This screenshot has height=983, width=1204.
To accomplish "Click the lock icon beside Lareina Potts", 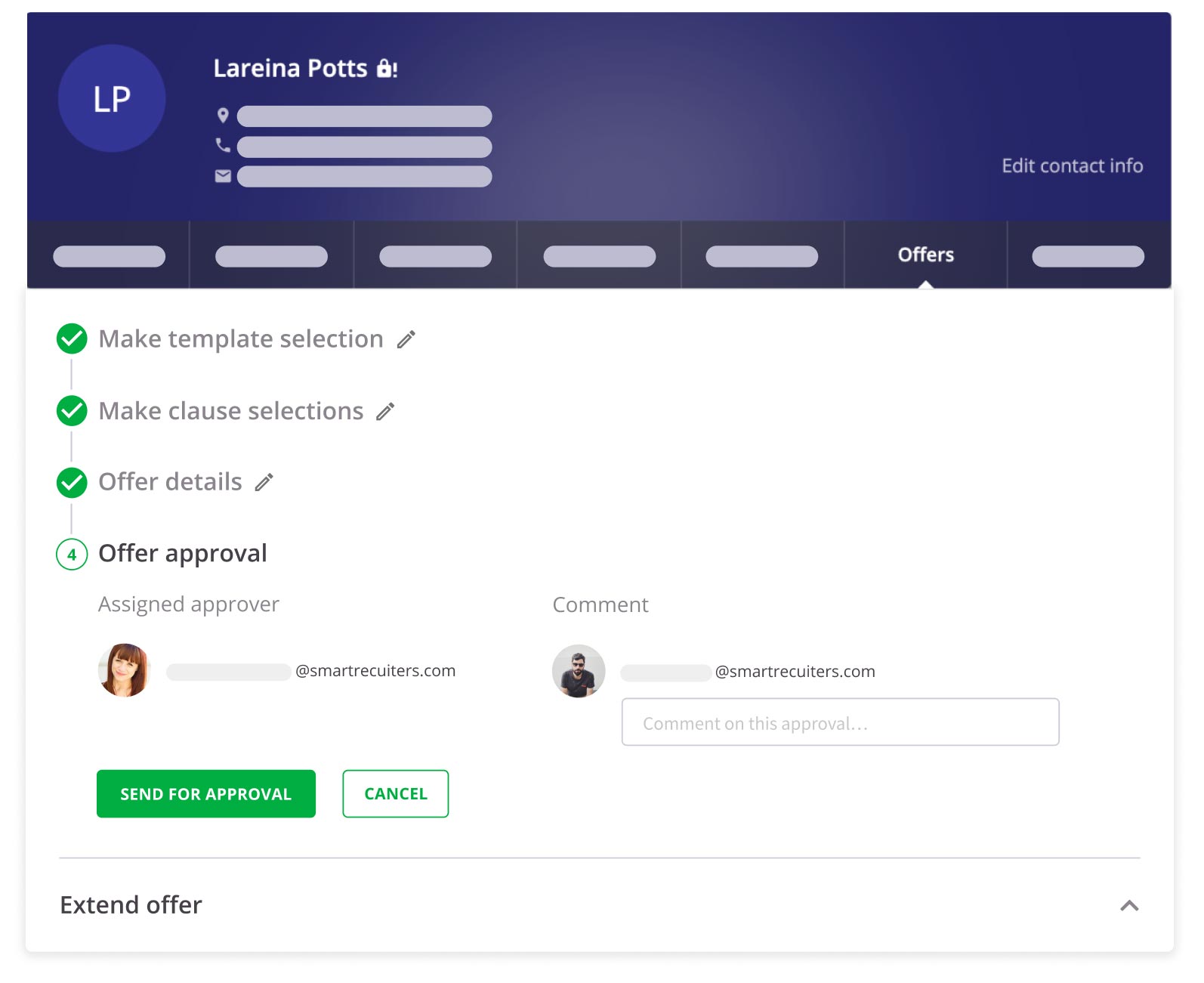I will [386, 69].
